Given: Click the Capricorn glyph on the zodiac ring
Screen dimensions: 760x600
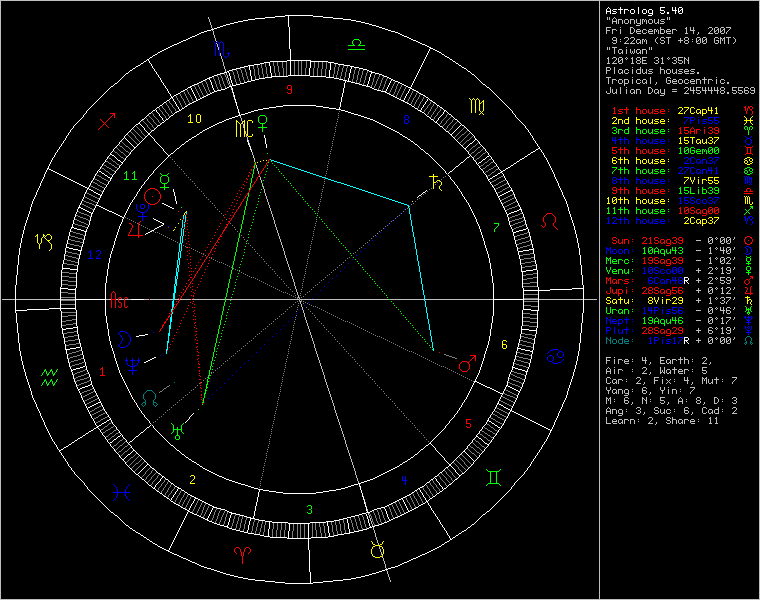Looking at the screenshot, I should click(x=44, y=241).
